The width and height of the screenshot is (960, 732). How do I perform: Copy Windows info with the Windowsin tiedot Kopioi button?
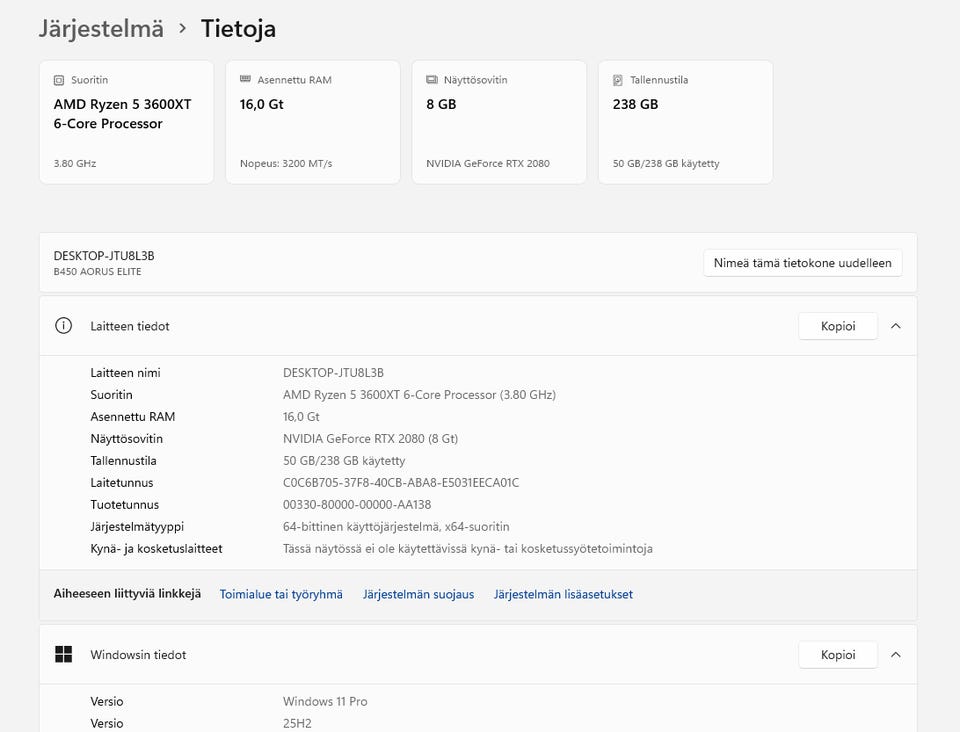[x=838, y=655]
